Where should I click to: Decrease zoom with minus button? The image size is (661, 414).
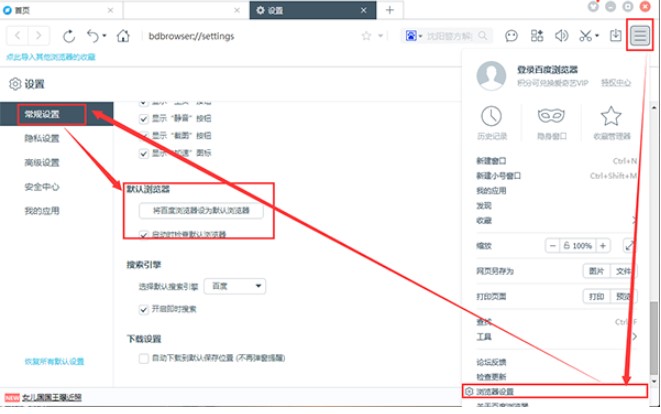[x=553, y=246]
